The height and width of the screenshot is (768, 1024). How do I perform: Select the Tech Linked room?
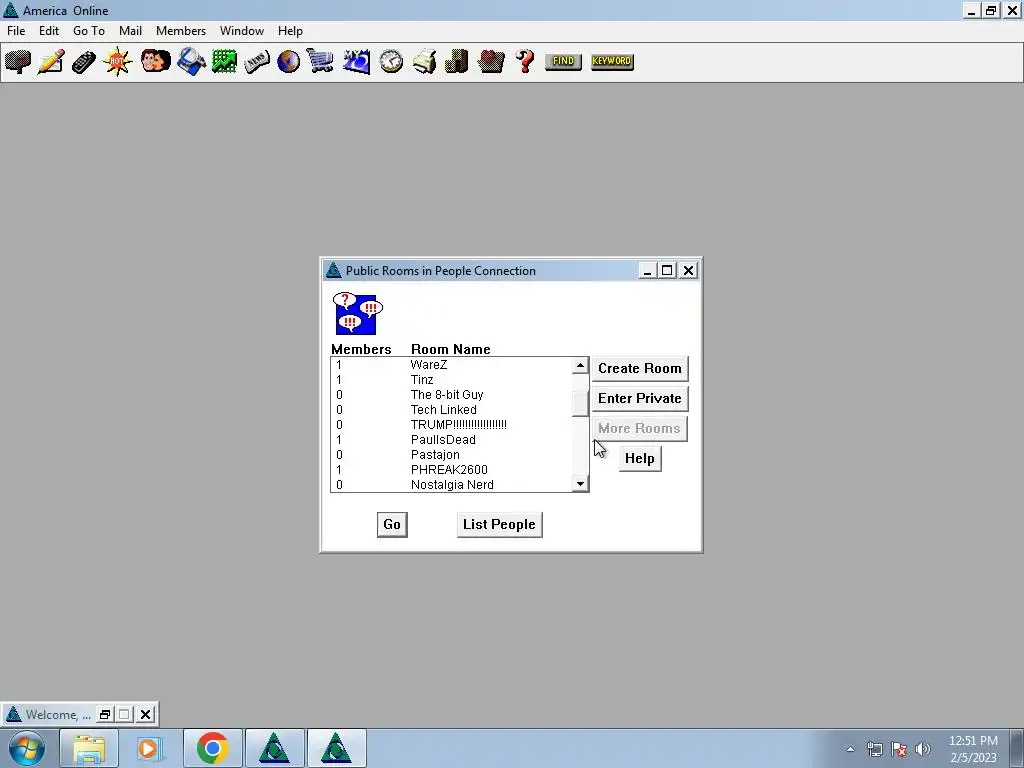451,409
